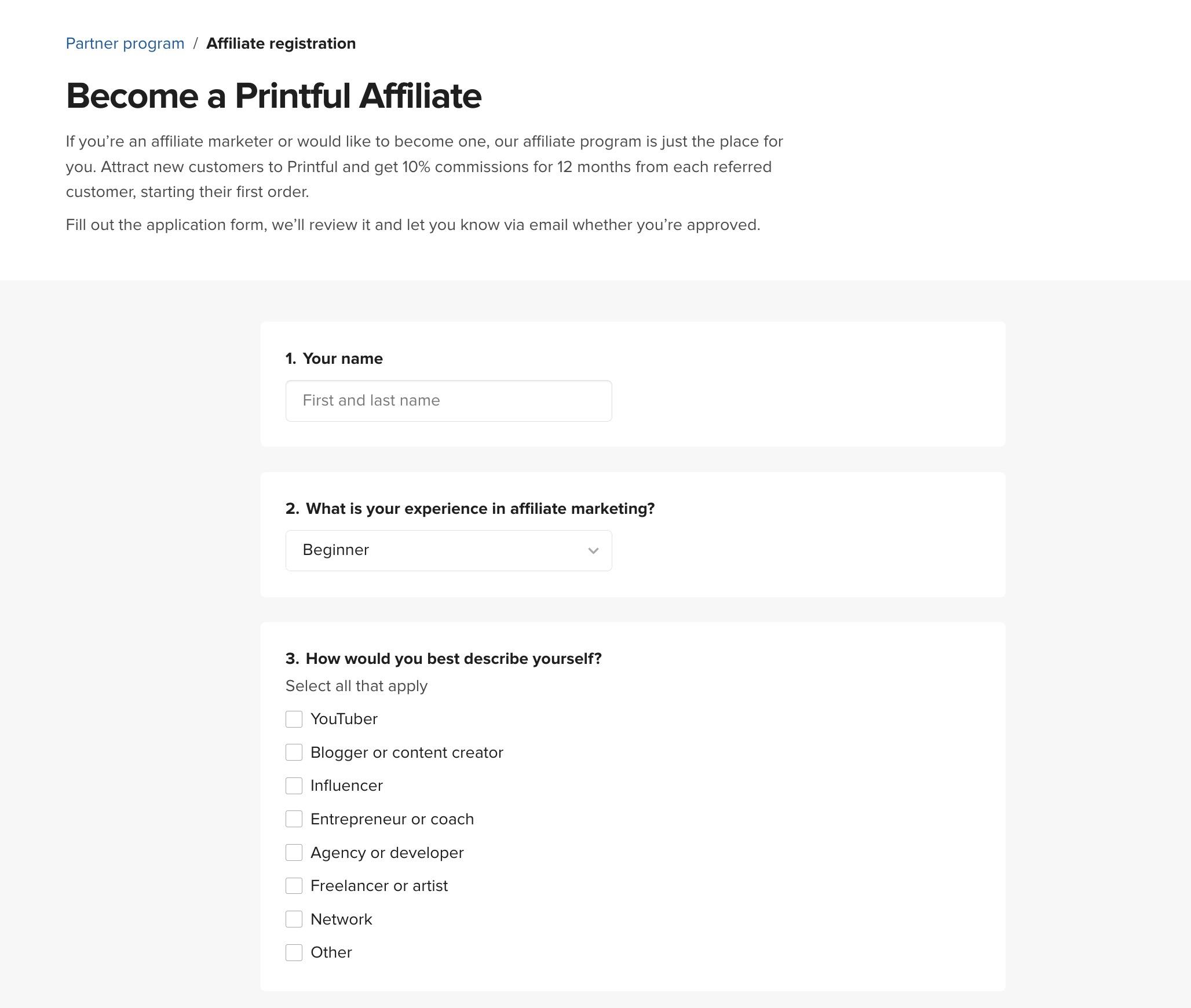
Task: Select the Influencer checkbox
Action: 294,786
